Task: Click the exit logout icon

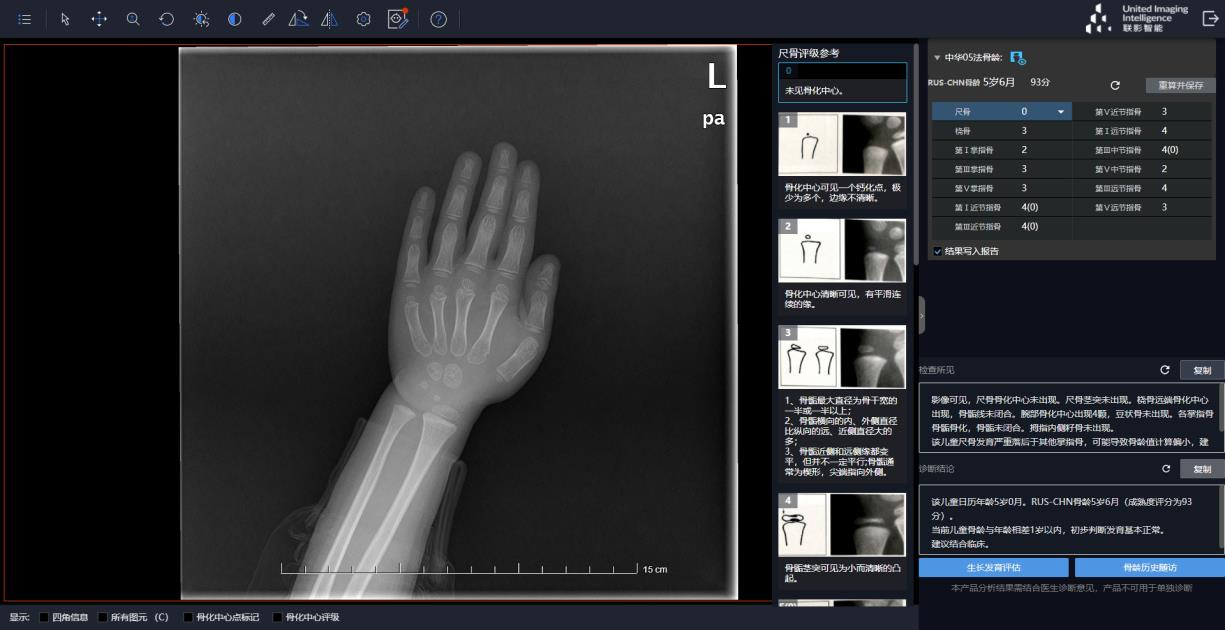Action: (x=1210, y=18)
